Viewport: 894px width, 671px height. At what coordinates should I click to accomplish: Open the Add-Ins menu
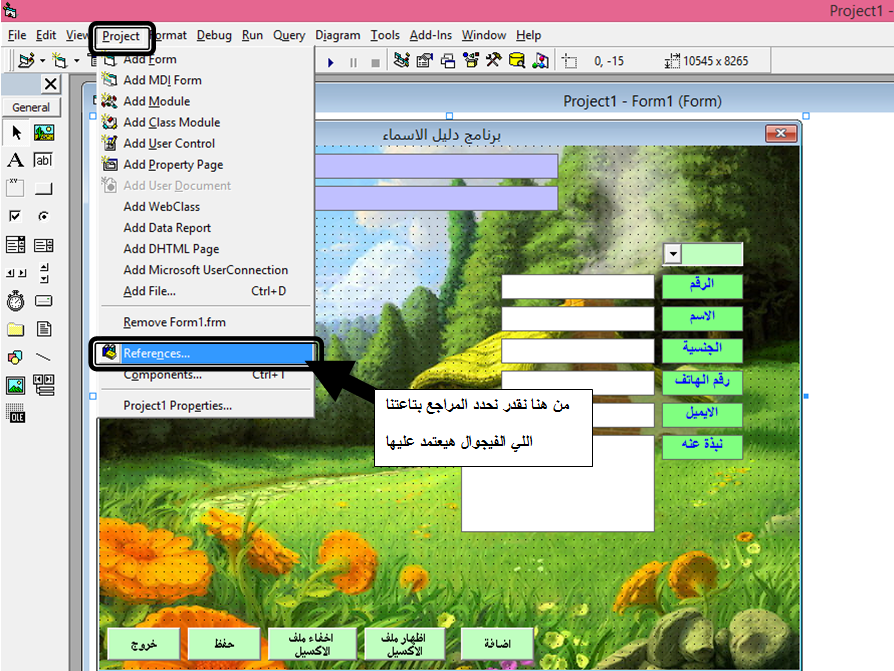[430, 35]
